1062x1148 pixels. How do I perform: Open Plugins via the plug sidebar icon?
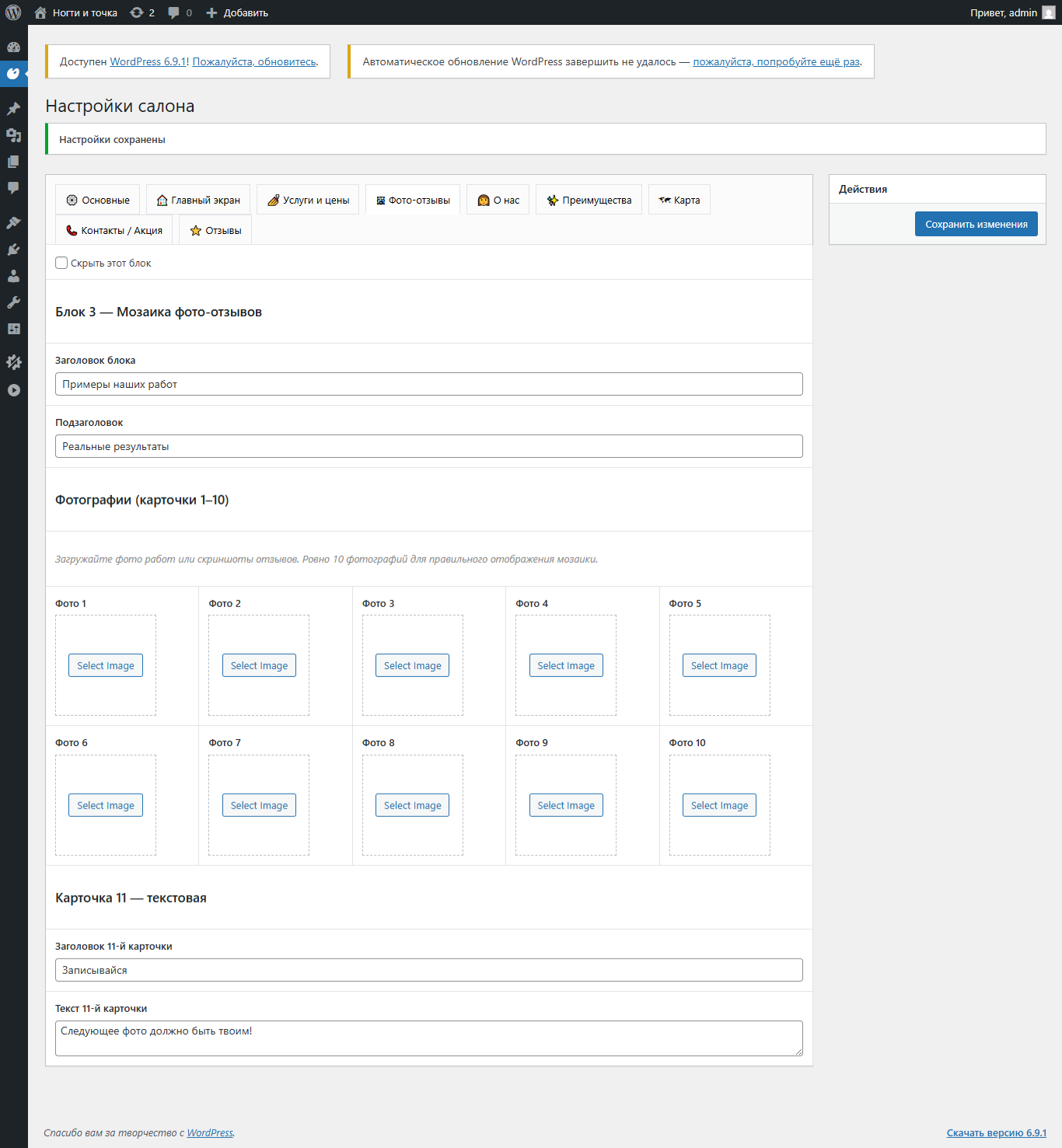point(13,249)
